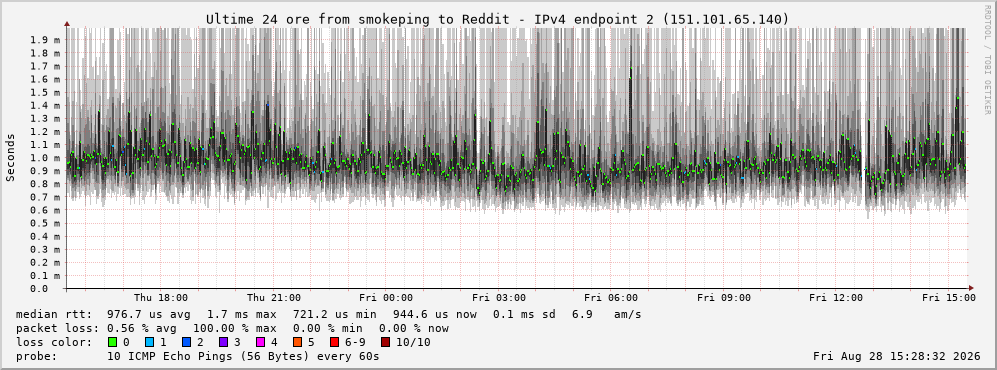Click the Thu 21:00 time axis label
Screen dimensions: 997x370
coord(274,298)
